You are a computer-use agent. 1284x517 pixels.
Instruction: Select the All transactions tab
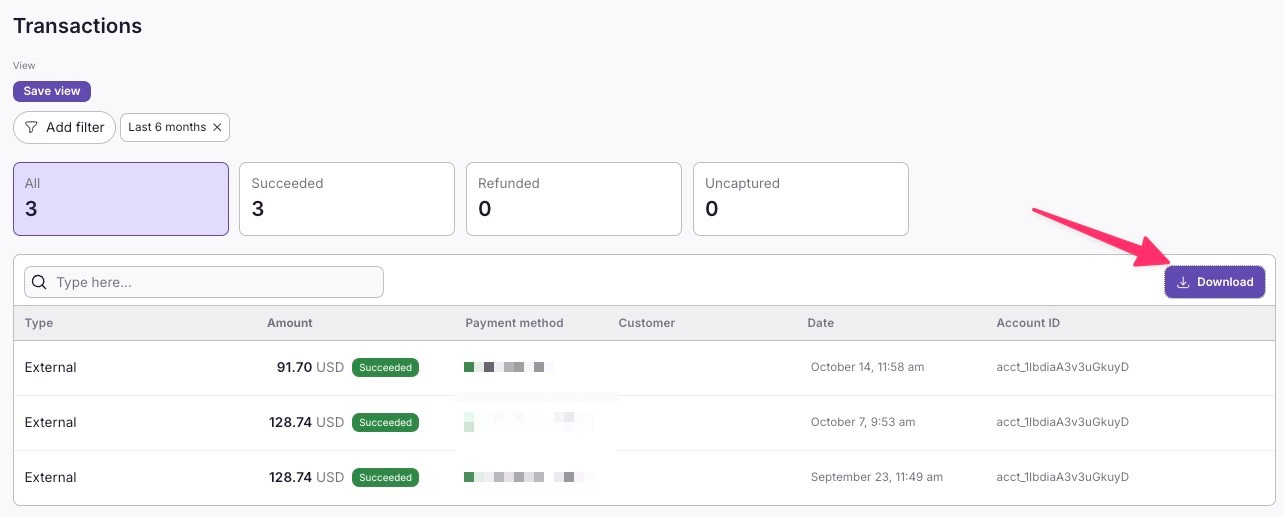[x=121, y=199]
